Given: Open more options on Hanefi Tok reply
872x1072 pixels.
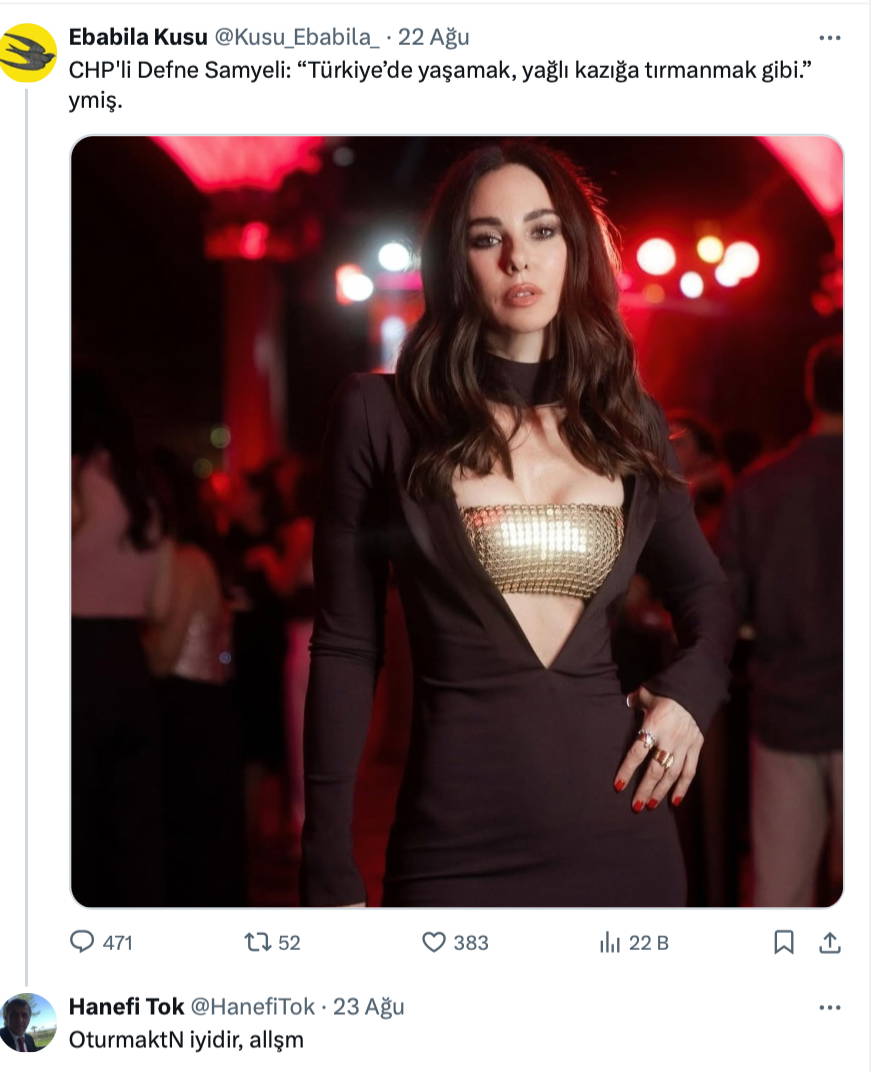Looking at the screenshot, I should point(829,1007).
